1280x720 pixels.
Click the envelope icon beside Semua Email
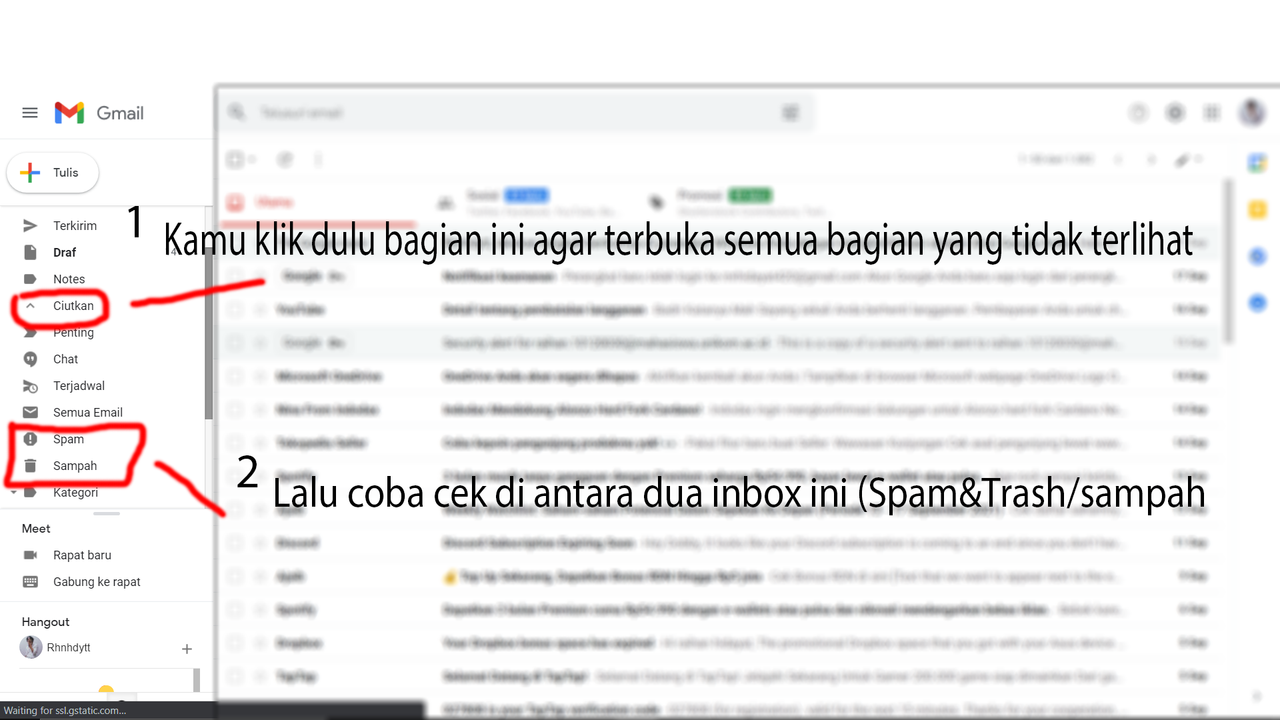tap(30, 412)
